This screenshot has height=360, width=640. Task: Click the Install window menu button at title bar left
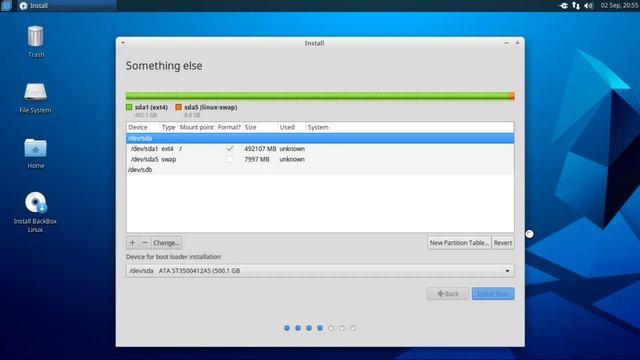[123, 43]
